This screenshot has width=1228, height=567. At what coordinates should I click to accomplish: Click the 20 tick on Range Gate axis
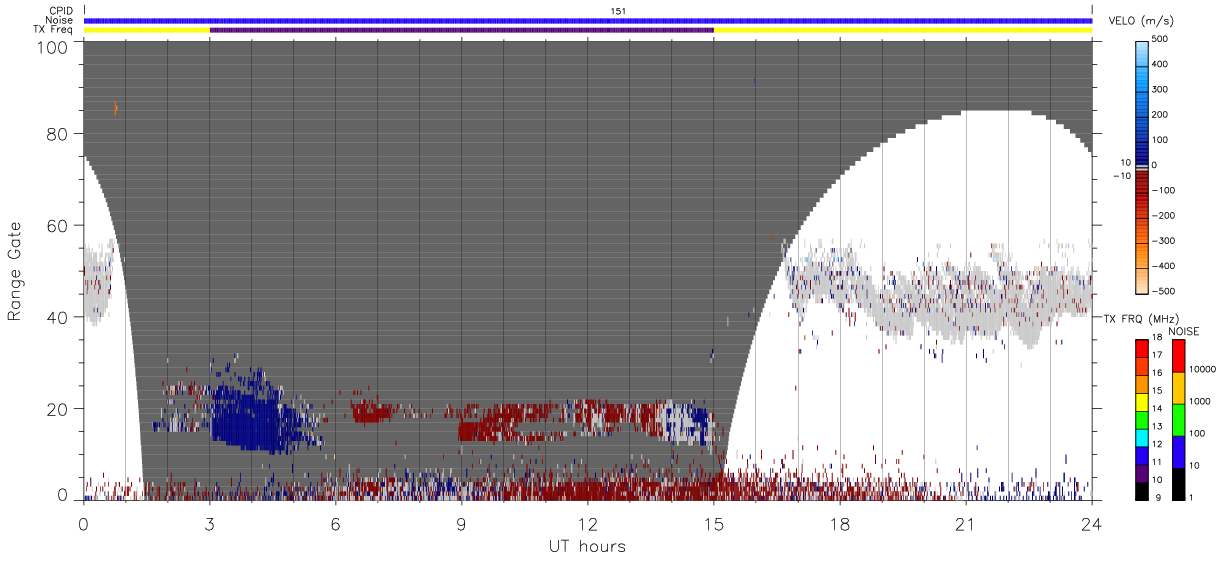point(58,409)
